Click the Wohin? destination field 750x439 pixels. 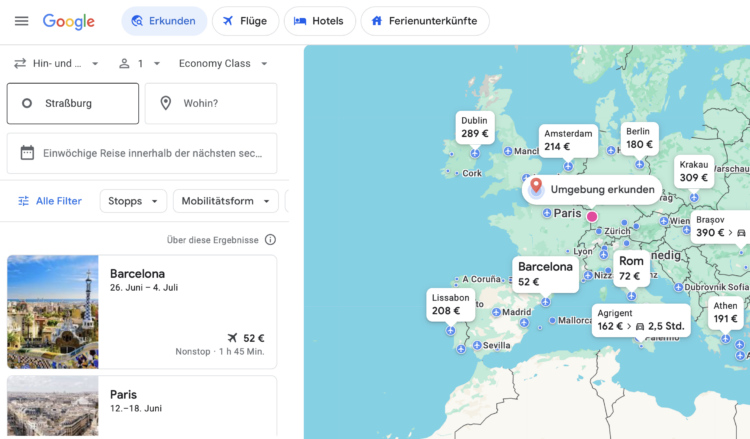(x=211, y=103)
